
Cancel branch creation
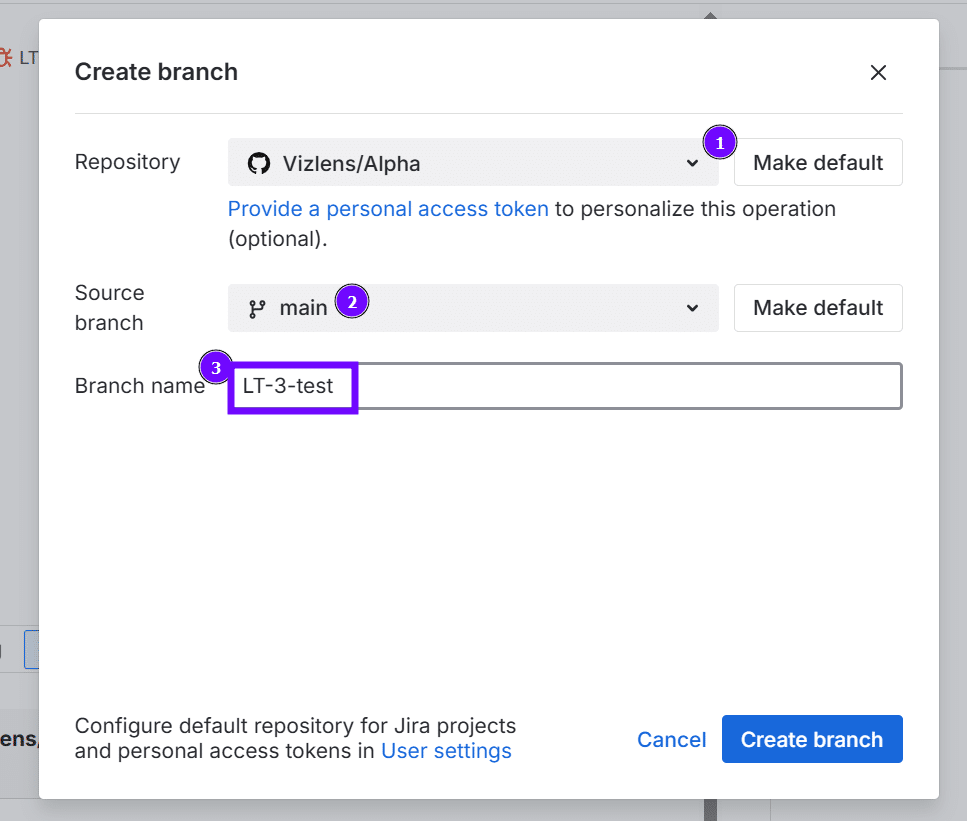pyautogui.click(x=671, y=739)
